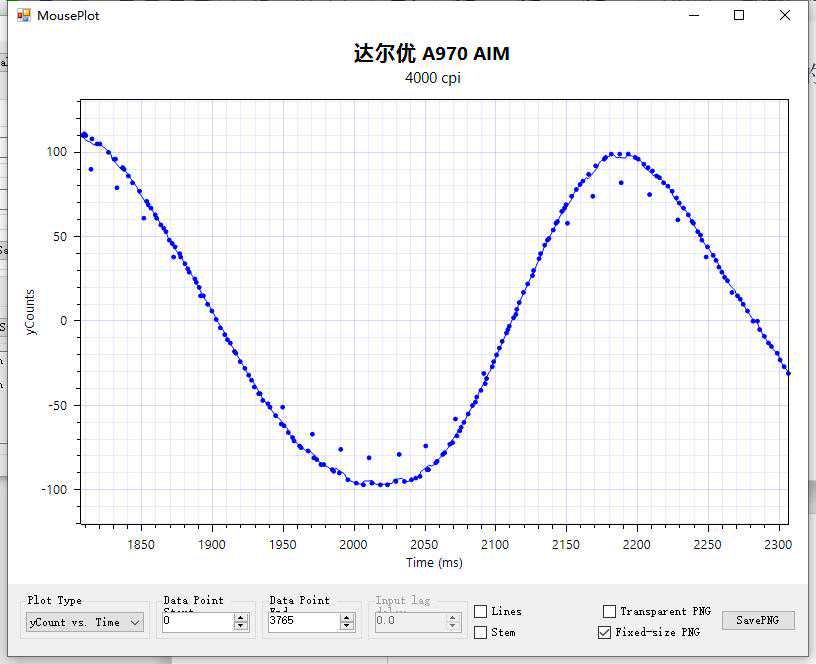Click the Time (ms) axis label
This screenshot has width=816, height=664.
[x=434, y=562]
